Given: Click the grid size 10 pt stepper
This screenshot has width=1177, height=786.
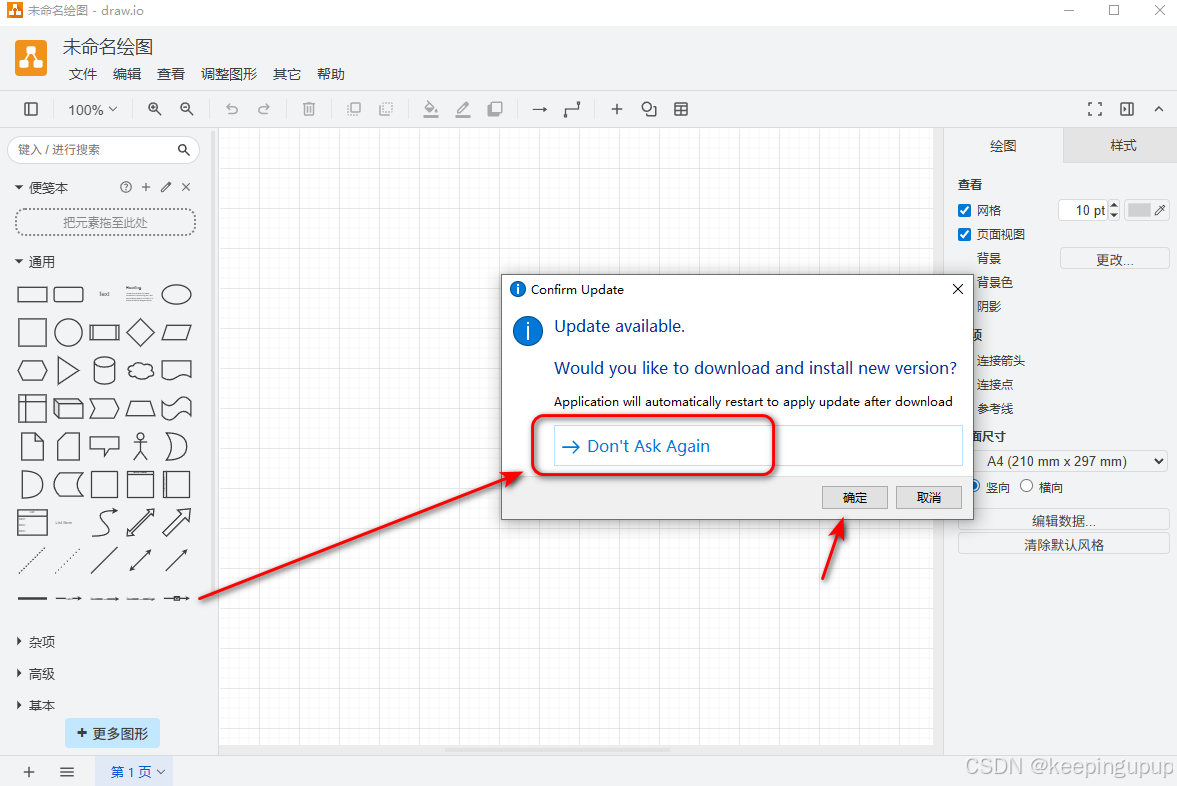Looking at the screenshot, I should coord(1114,210).
